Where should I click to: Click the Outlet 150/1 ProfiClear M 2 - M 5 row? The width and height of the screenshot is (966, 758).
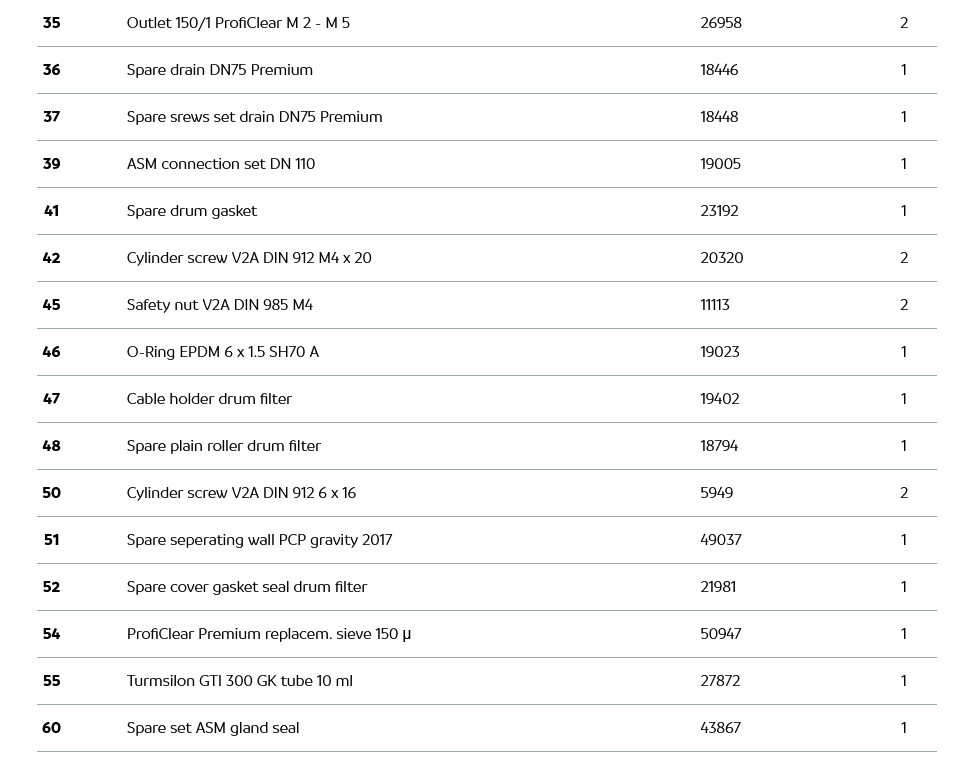238,23
